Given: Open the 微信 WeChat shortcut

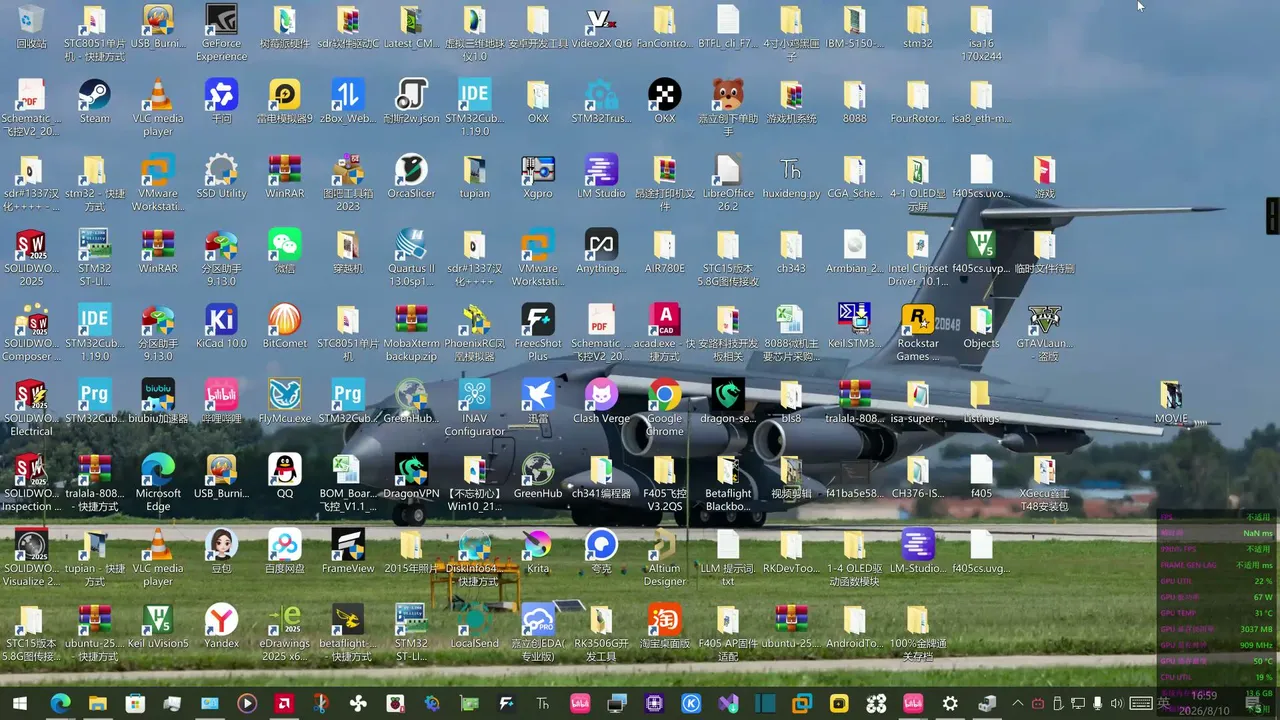Looking at the screenshot, I should pos(284,252).
